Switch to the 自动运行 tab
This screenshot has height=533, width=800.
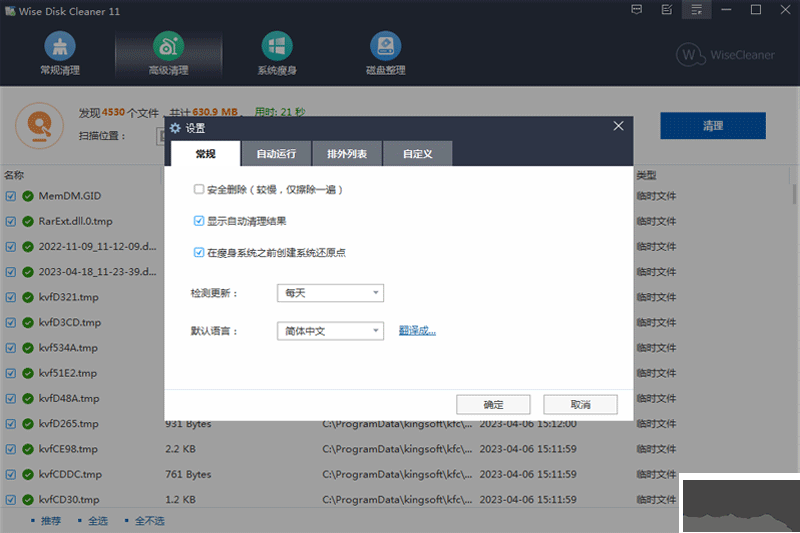276,154
